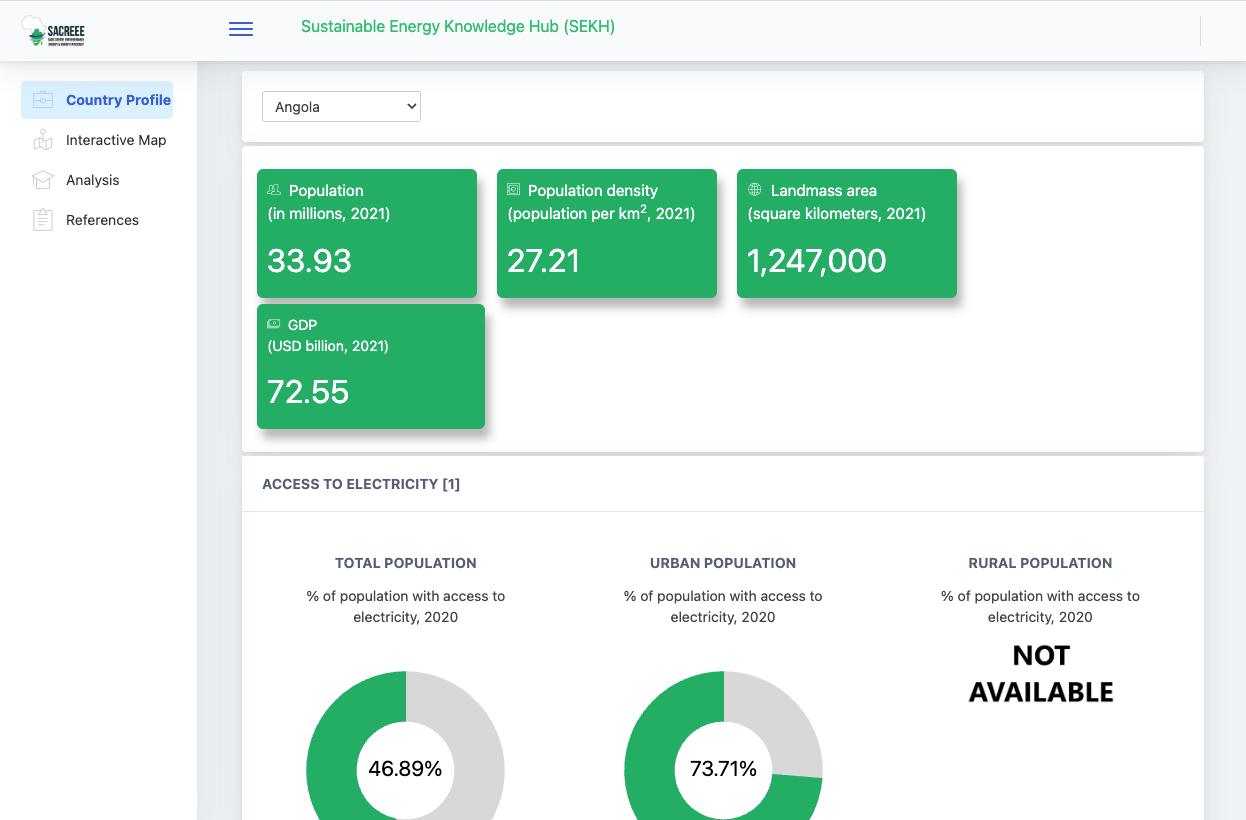Toggle the sidebar with the hamburger menu

tap(240, 29)
